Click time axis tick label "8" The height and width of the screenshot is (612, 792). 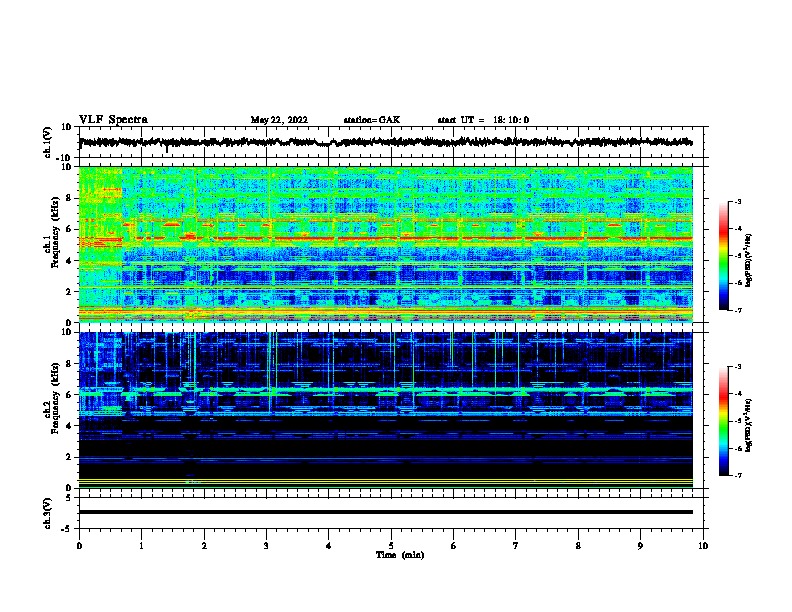(x=578, y=546)
